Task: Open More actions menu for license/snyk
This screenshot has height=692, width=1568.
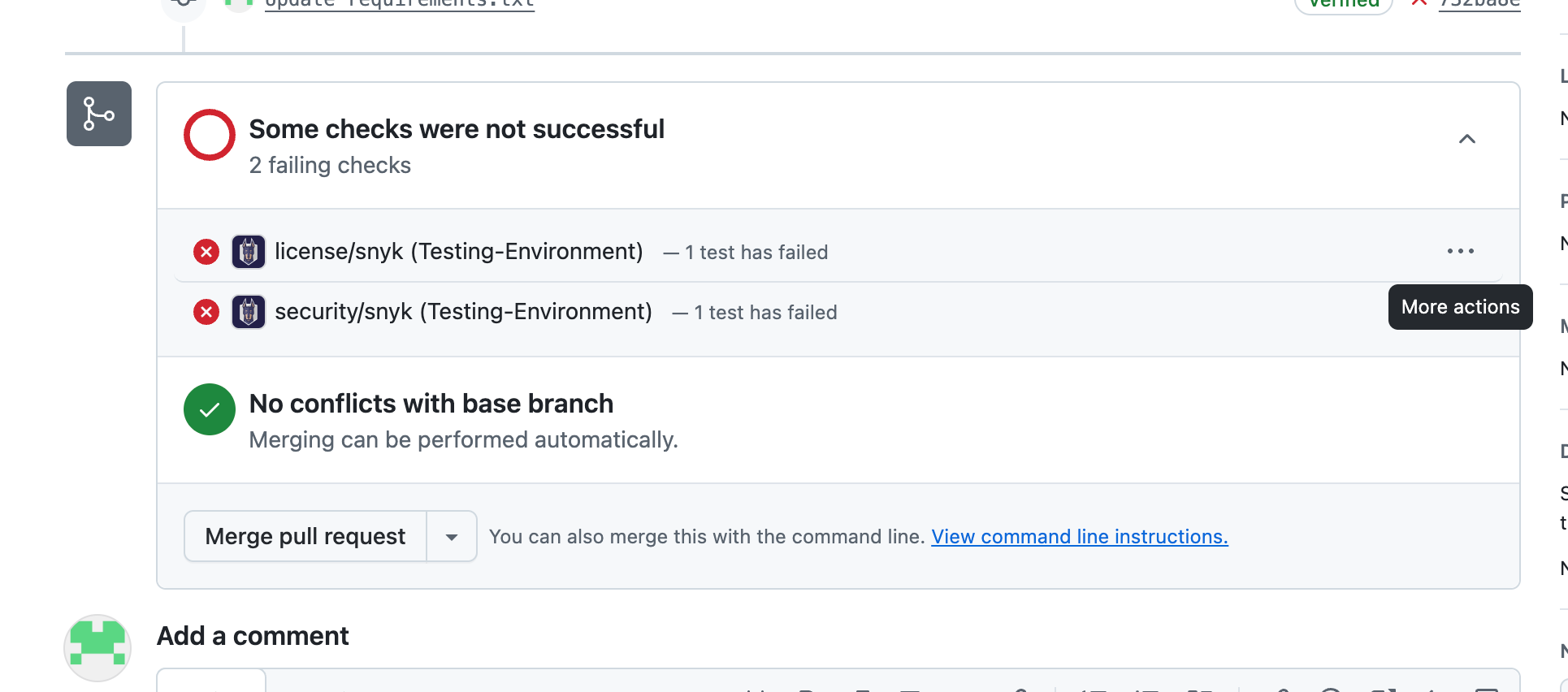Action: [1461, 251]
